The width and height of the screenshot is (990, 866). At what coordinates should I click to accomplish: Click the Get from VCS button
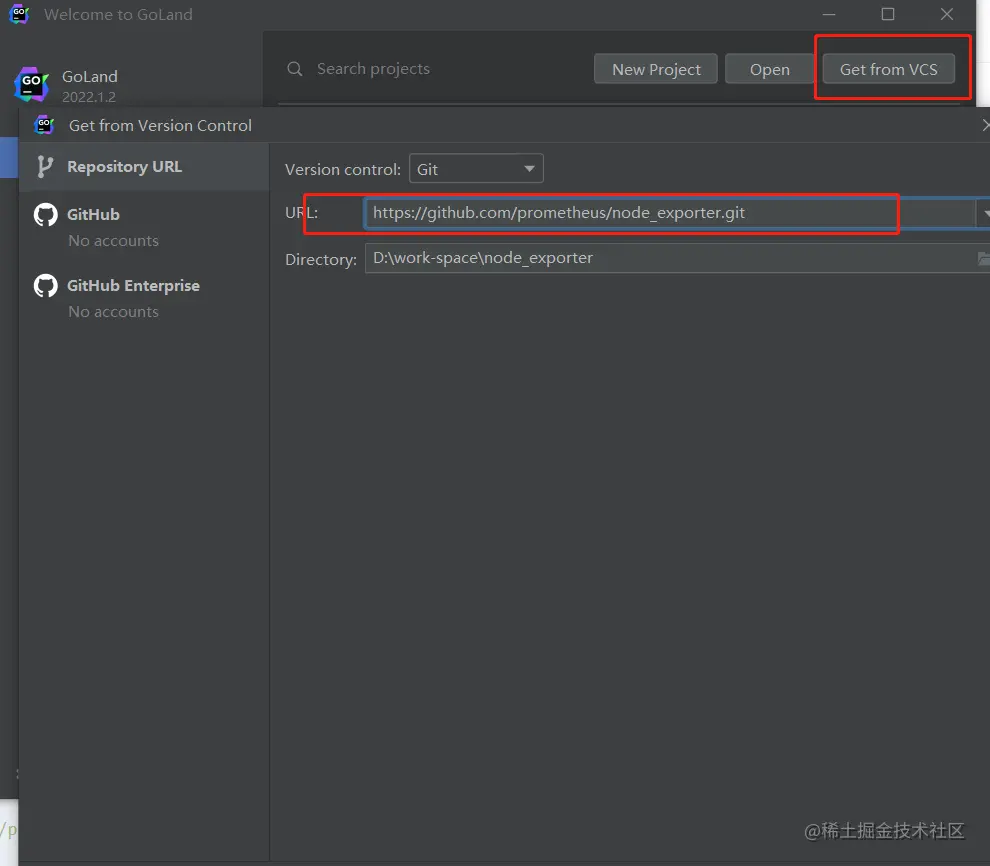pos(888,69)
